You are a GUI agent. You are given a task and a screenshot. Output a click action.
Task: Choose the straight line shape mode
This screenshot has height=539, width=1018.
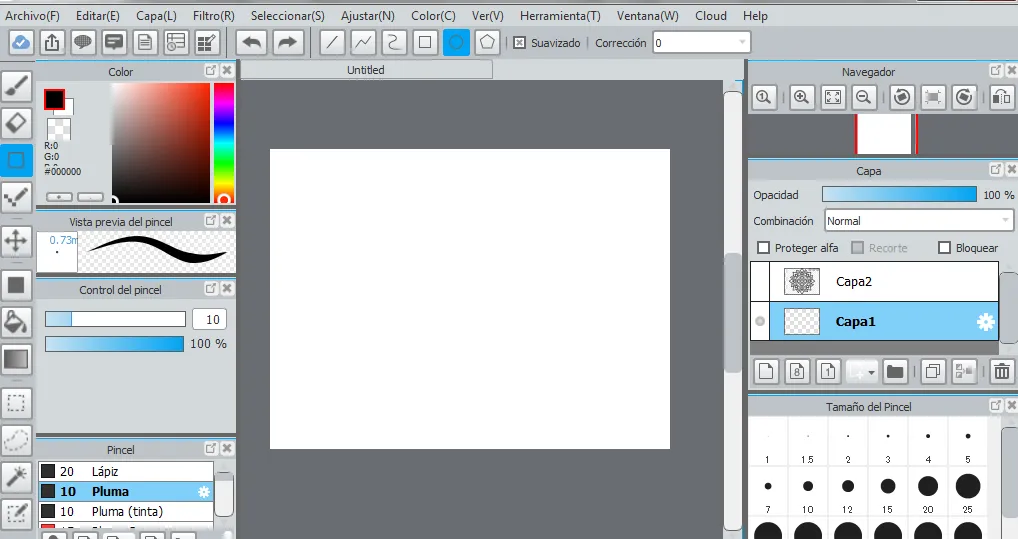[x=332, y=43]
